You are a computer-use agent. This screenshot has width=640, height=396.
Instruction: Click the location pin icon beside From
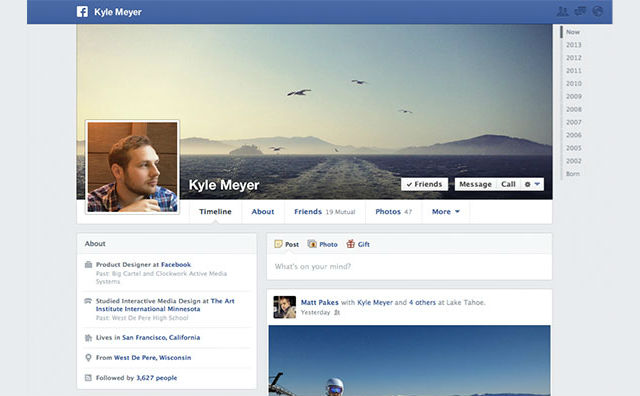(x=88, y=358)
